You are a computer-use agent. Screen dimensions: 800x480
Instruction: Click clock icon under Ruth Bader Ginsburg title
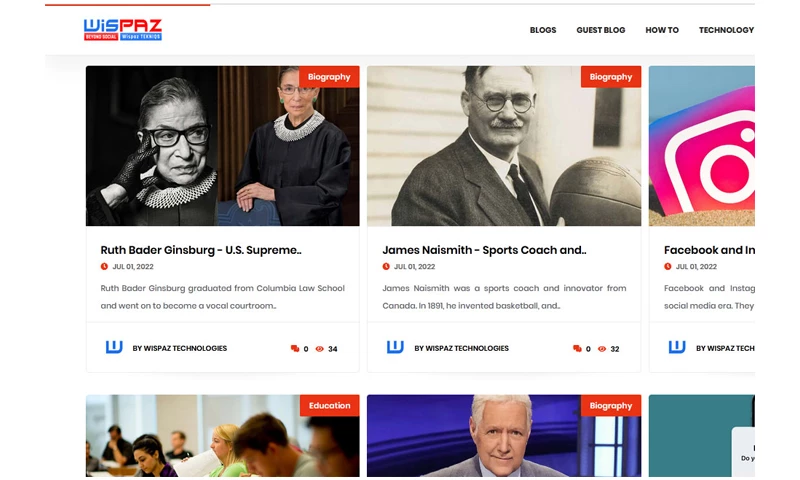pos(104,266)
